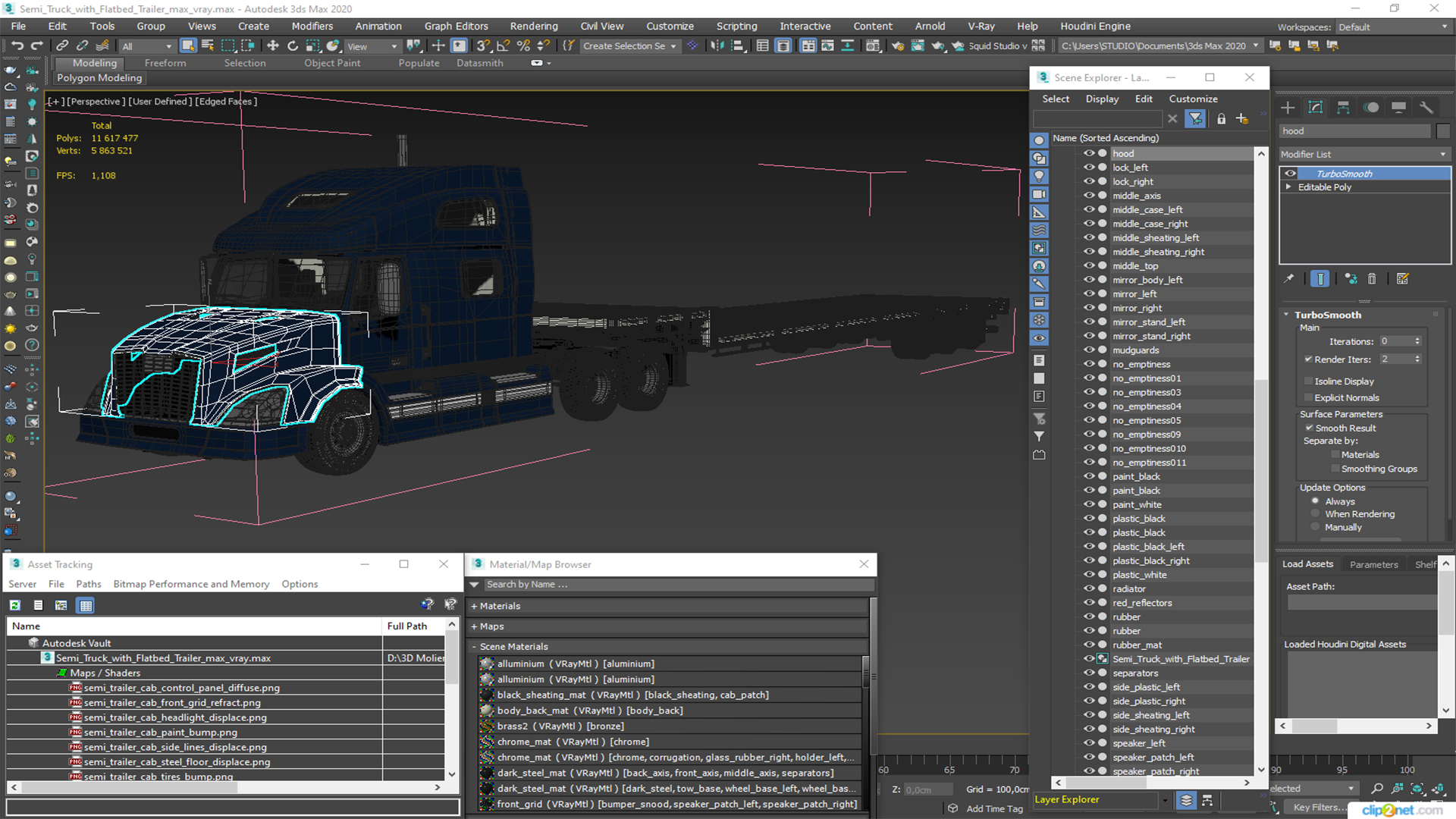
Task: Open the Modifiers menu
Action: point(312,26)
